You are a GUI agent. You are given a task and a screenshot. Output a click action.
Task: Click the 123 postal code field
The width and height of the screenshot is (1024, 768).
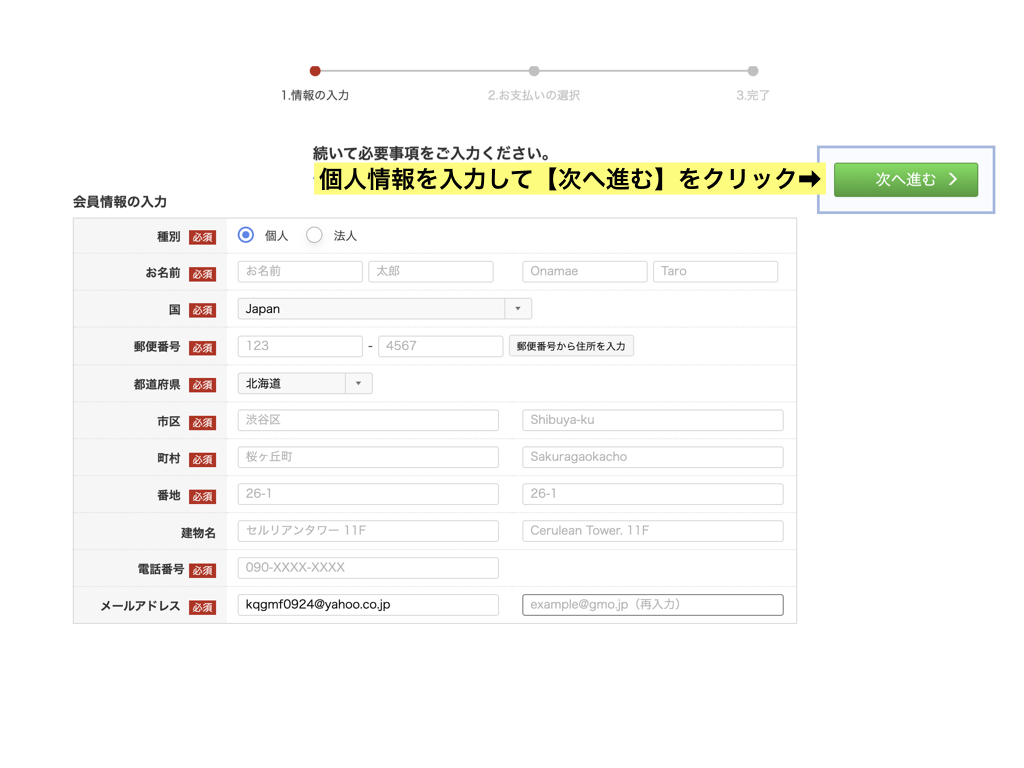(300, 346)
